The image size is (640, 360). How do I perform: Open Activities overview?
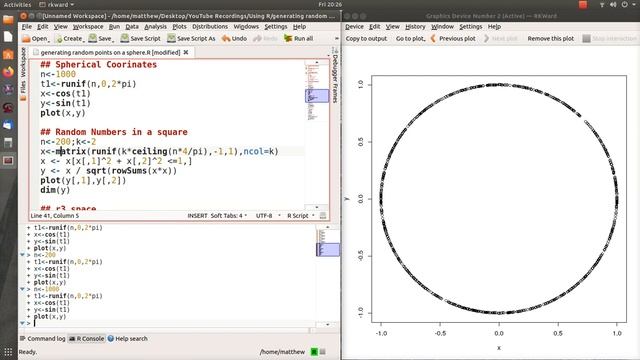tap(17, 4)
